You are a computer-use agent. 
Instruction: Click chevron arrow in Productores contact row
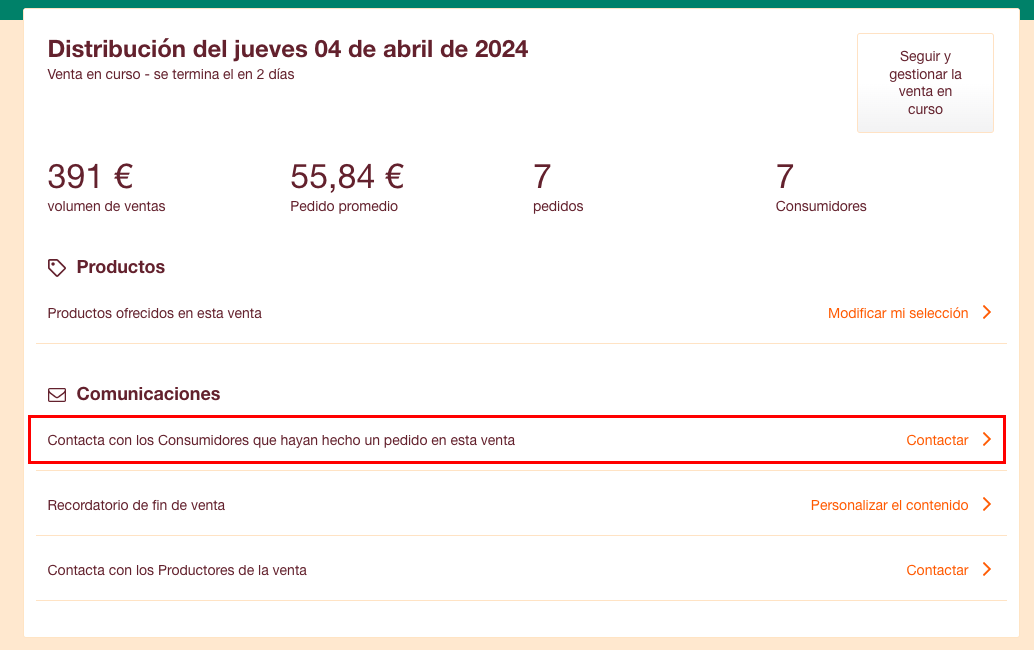987,570
